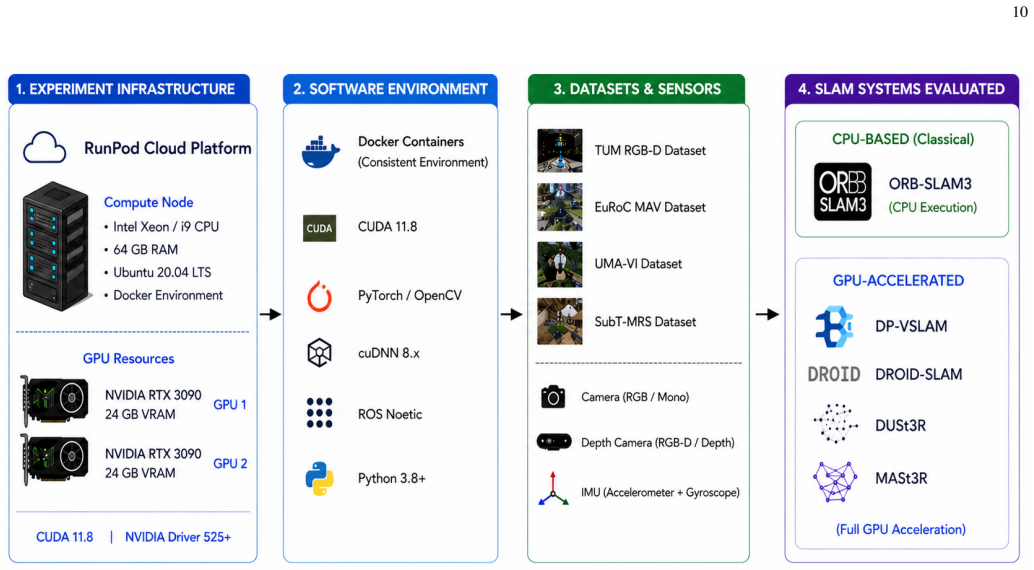
Task: Click the RunPod cloud icon
Action: 44,147
